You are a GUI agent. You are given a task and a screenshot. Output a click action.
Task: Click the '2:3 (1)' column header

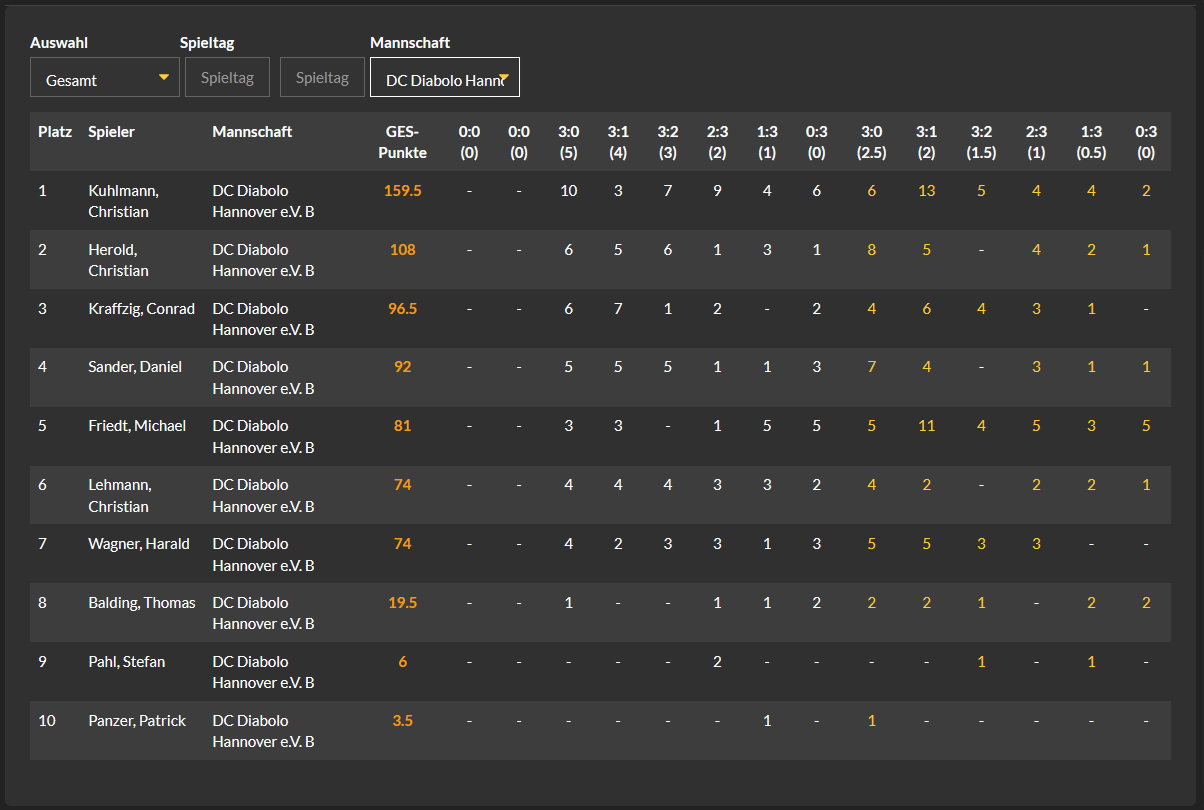click(1036, 142)
